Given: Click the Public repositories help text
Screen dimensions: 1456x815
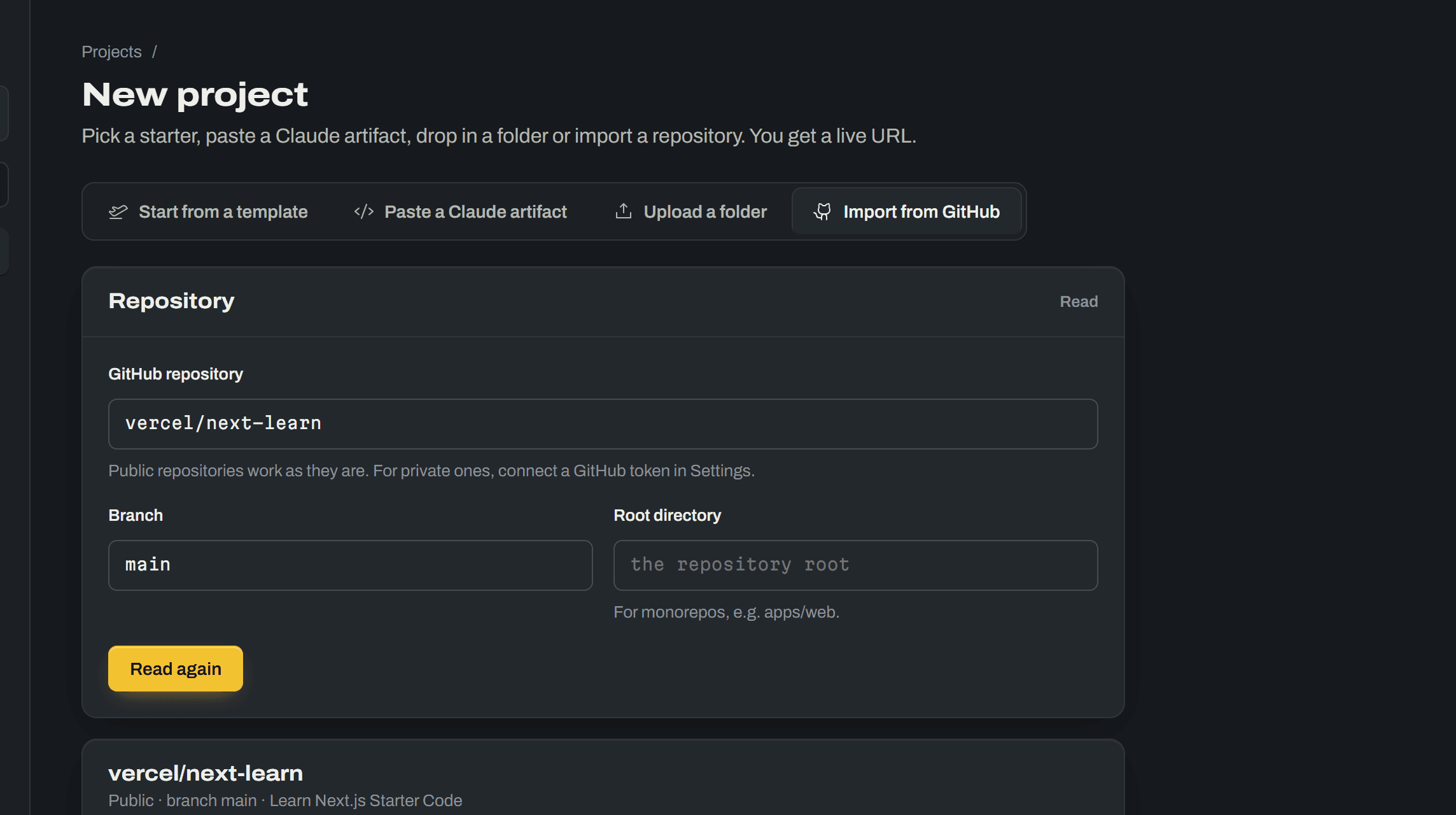Looking at the screenshot, I should (431, 471).
